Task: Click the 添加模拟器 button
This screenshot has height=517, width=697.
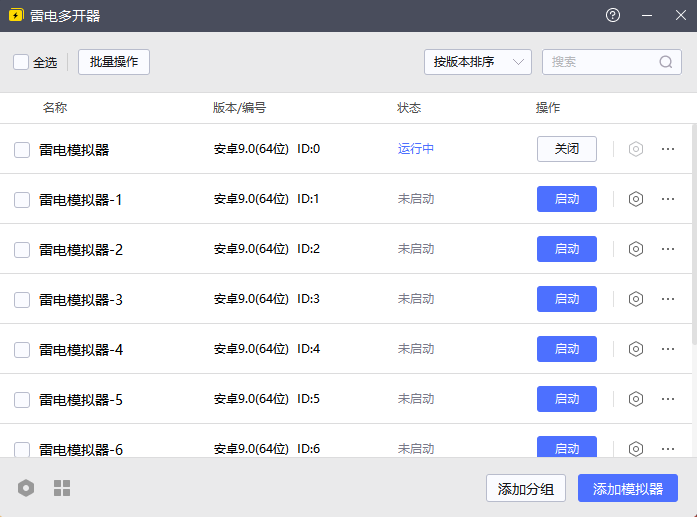Action: click(x=627, y=489)
